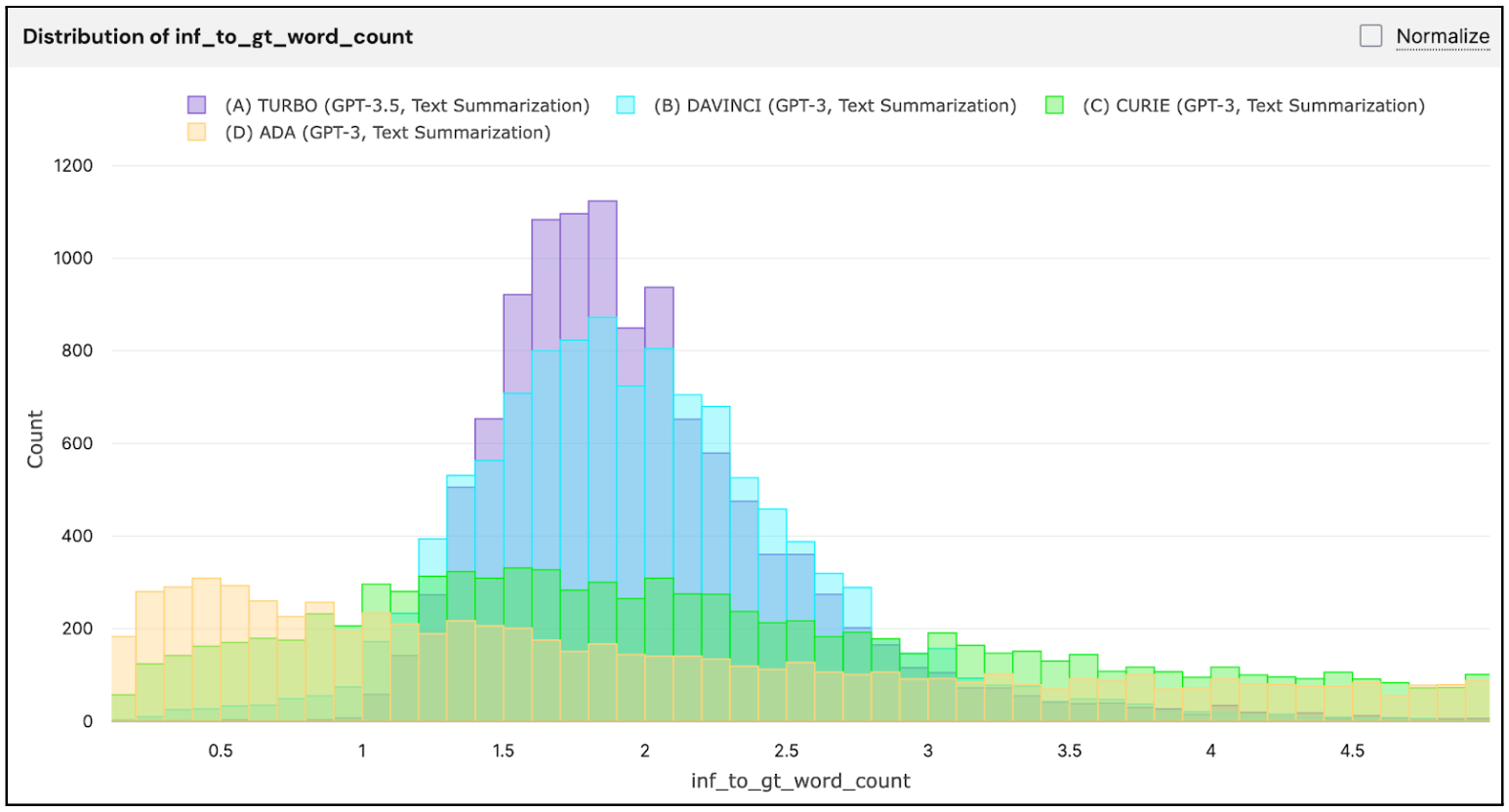Screen dimensions: 1509x812
Task: Toggle the orange ADA legend swatch
Action: (x=197, y=132)
